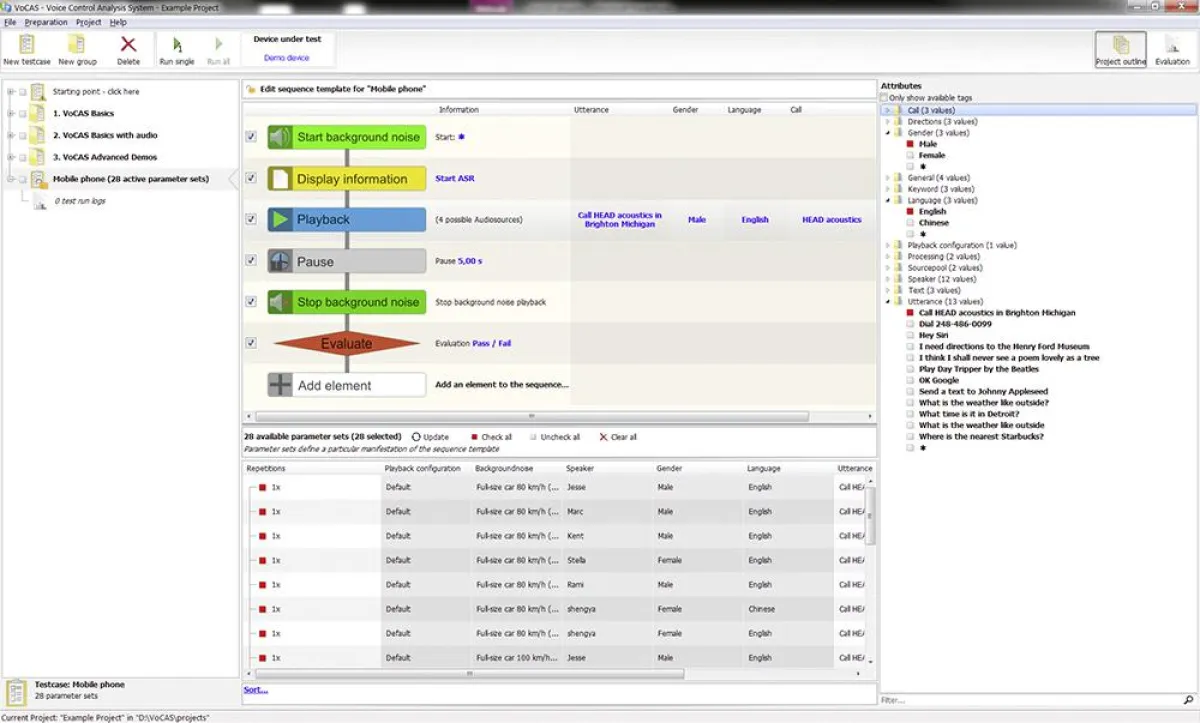Image resolution: width=1200 pixels, height=723 pixels.
Task: Collapse the Mobile phone testcase node
Action: point(11,179)
